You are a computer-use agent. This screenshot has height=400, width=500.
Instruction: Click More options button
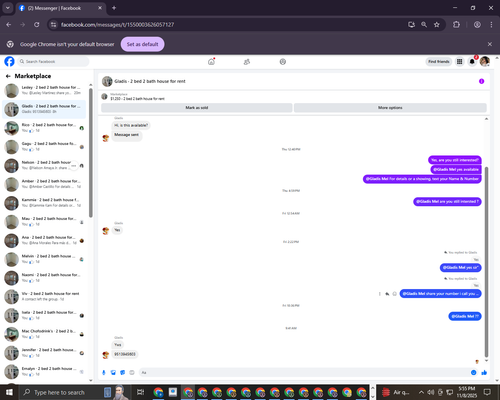point(390,108)
